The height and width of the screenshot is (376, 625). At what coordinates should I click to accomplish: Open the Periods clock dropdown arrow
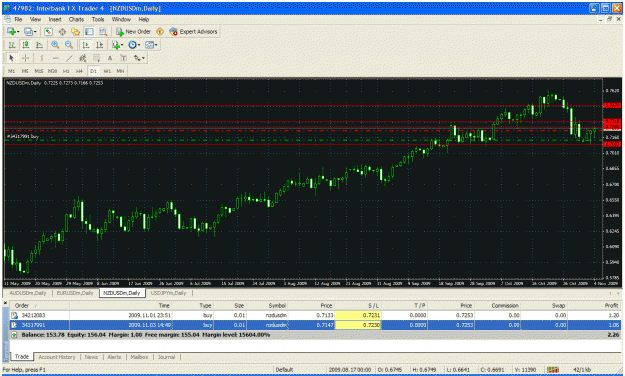[139, 45]
